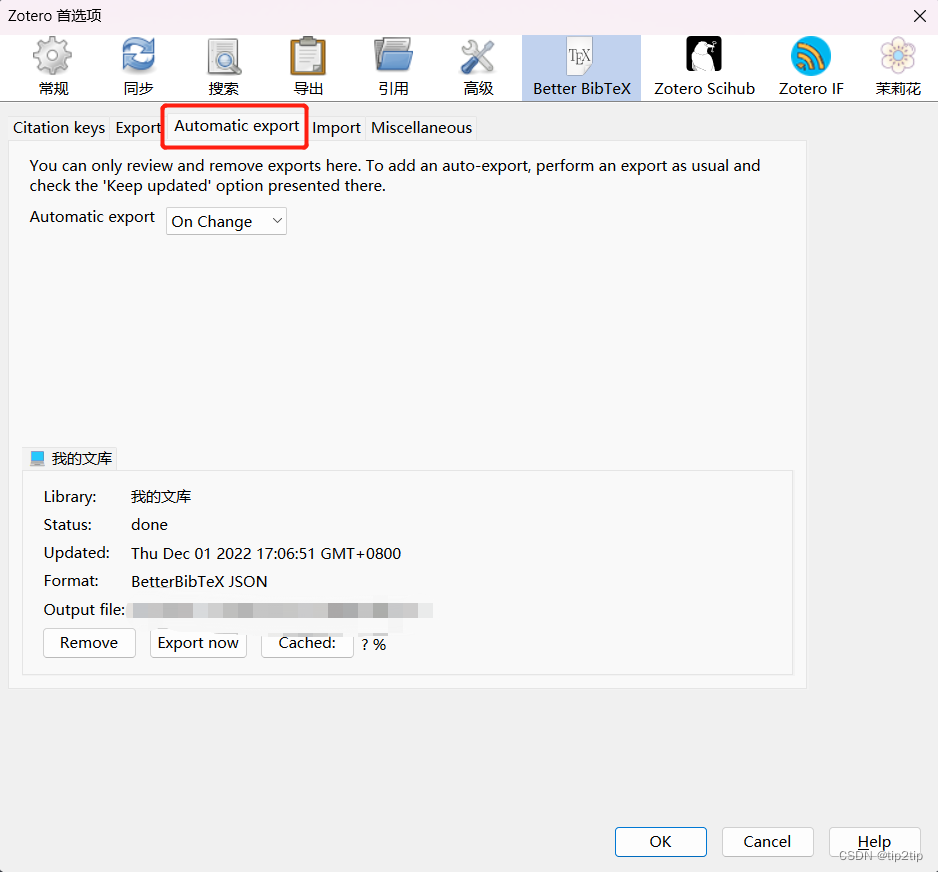Open the 茉莉花 jasmine plugin pane
This screenshot has width=938, height=872.
pos(897,67)
